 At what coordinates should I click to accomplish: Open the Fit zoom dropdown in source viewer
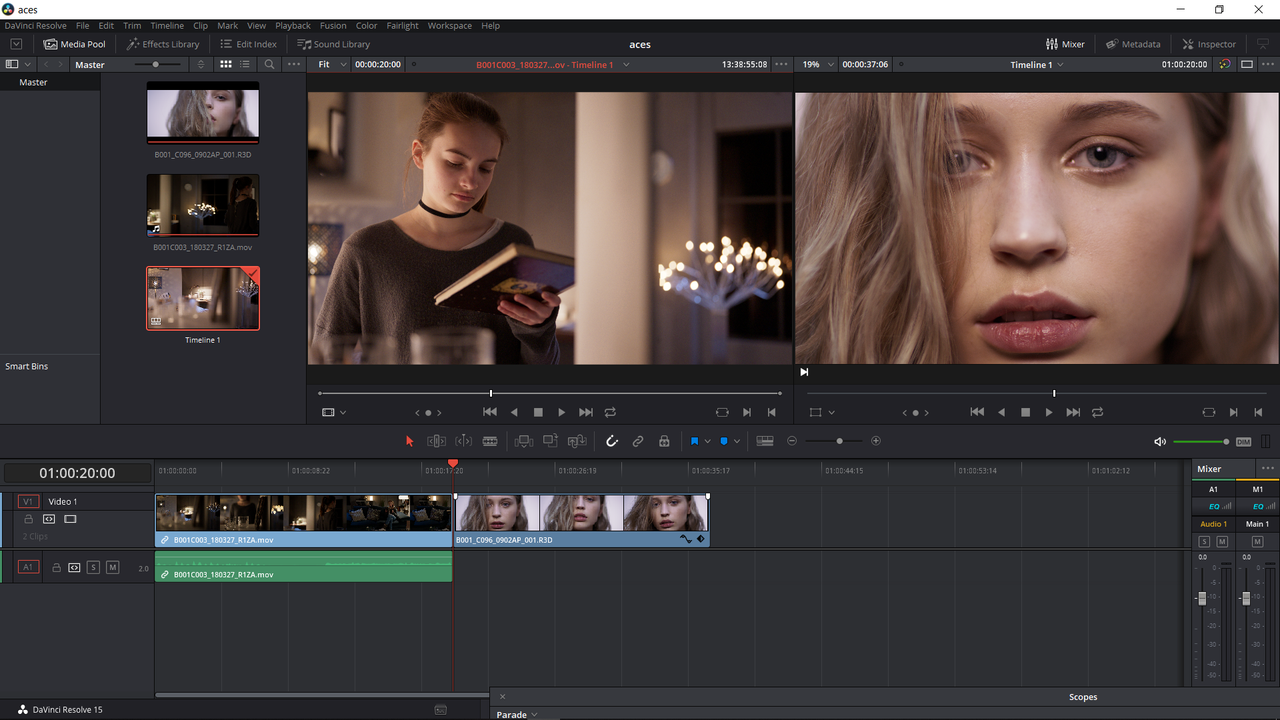coord(329,64)
